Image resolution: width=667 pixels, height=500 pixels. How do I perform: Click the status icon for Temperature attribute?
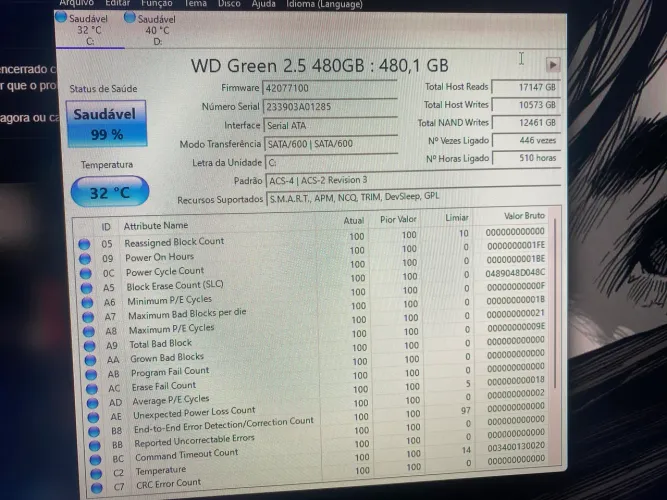pyautogui.click(x=97, y=474)
